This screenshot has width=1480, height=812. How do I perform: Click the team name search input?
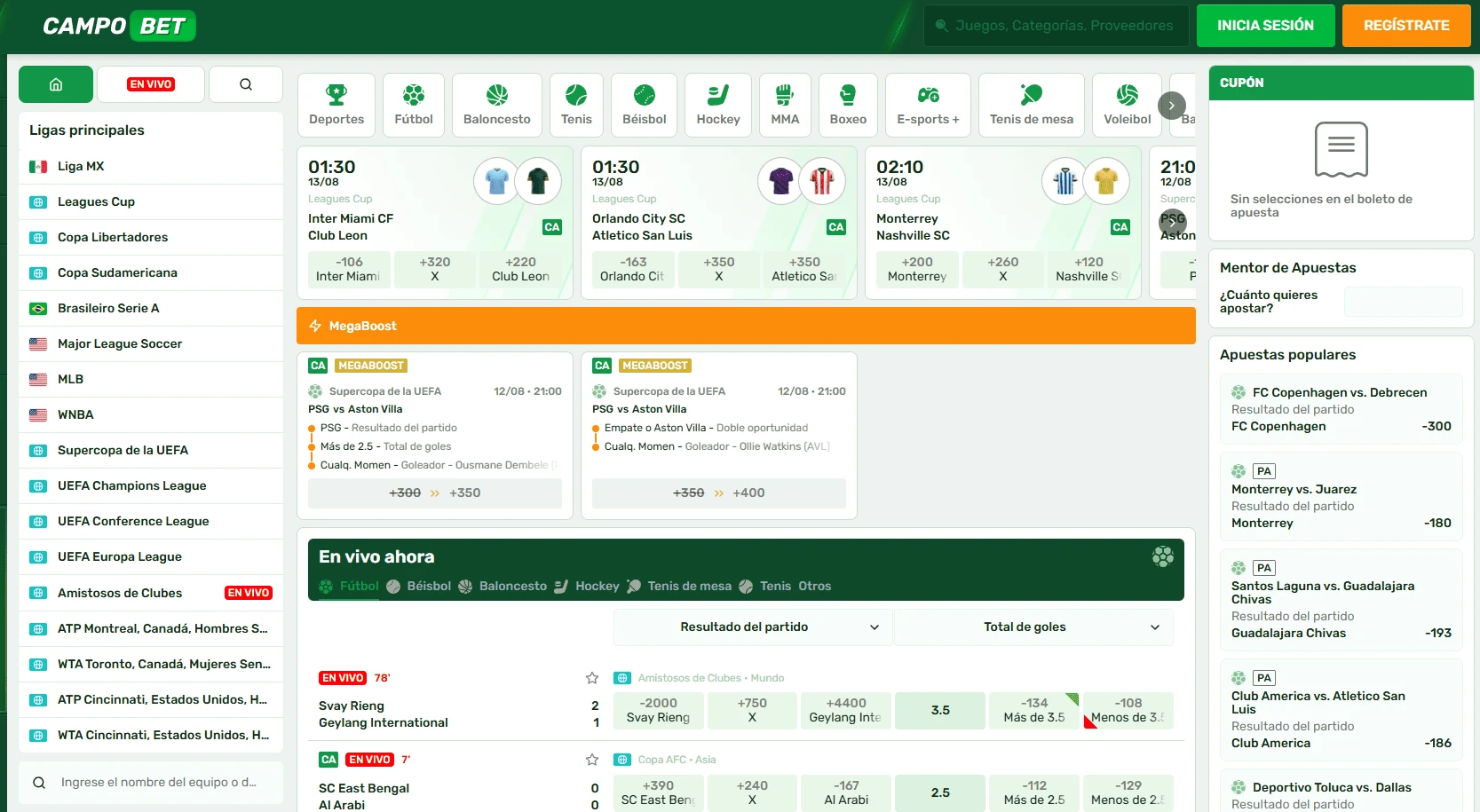click(x=151, y=783)
